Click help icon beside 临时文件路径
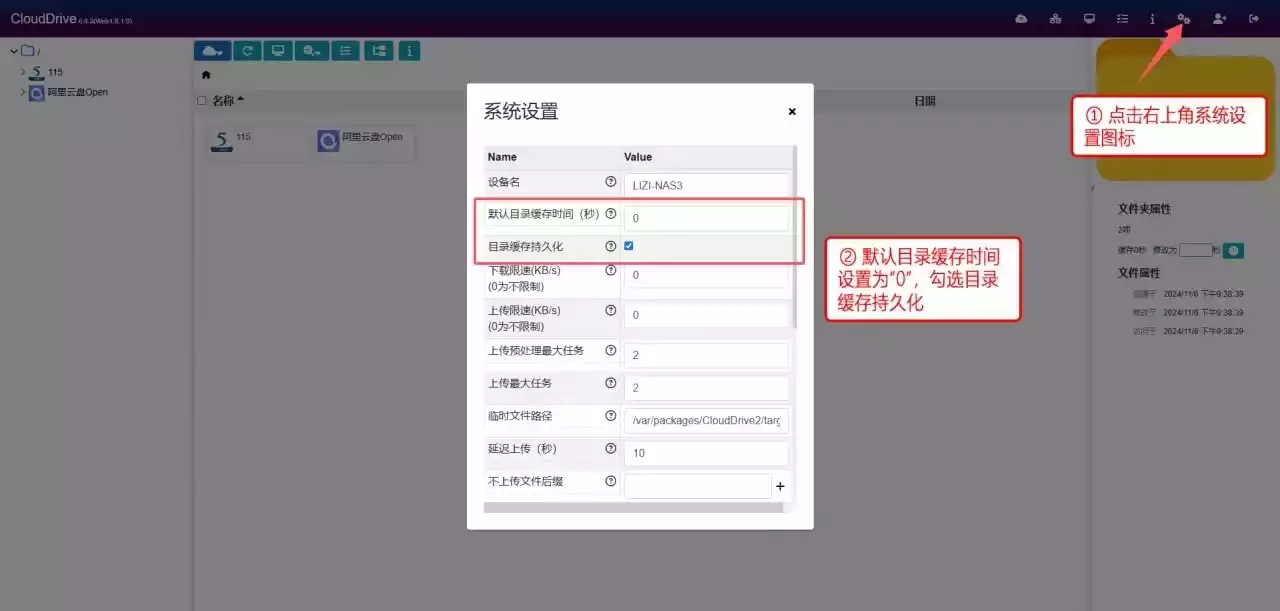This screenshot has width=1280, height=611. (x=611, y=416)
